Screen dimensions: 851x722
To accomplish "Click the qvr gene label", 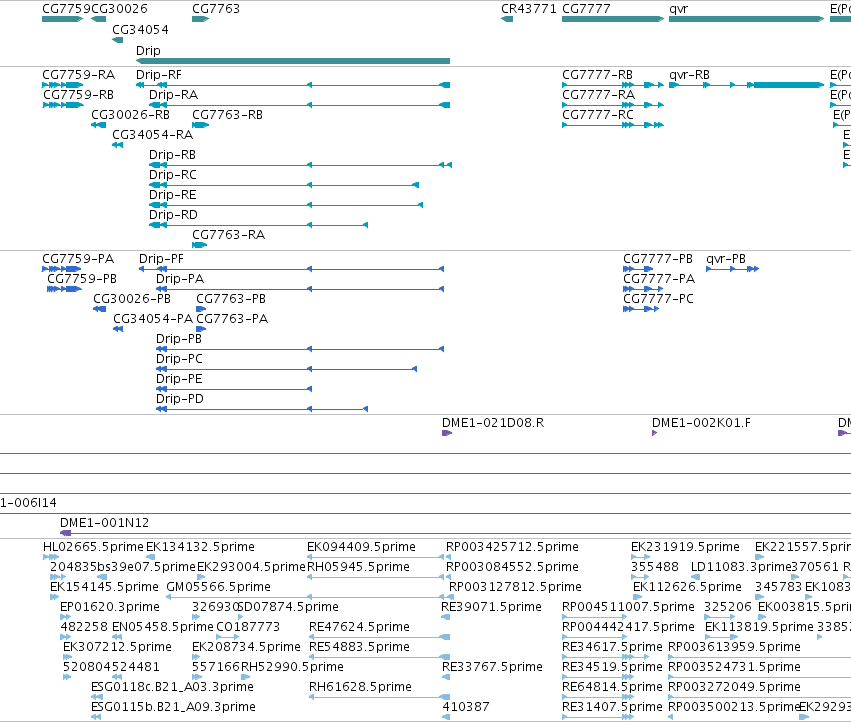I will (678, 9).
